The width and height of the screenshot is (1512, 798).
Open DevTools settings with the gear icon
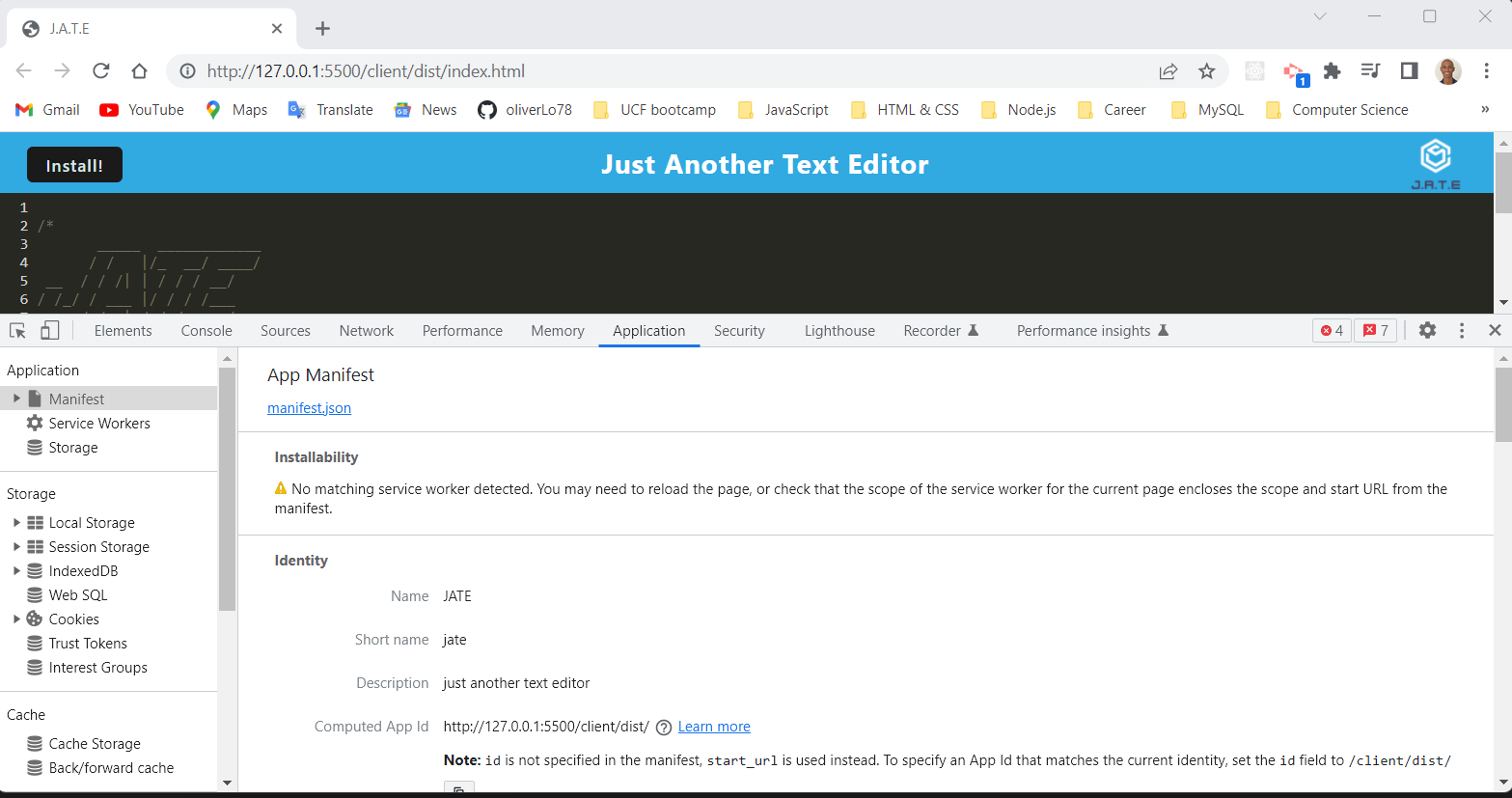[x=1427, y=330]
